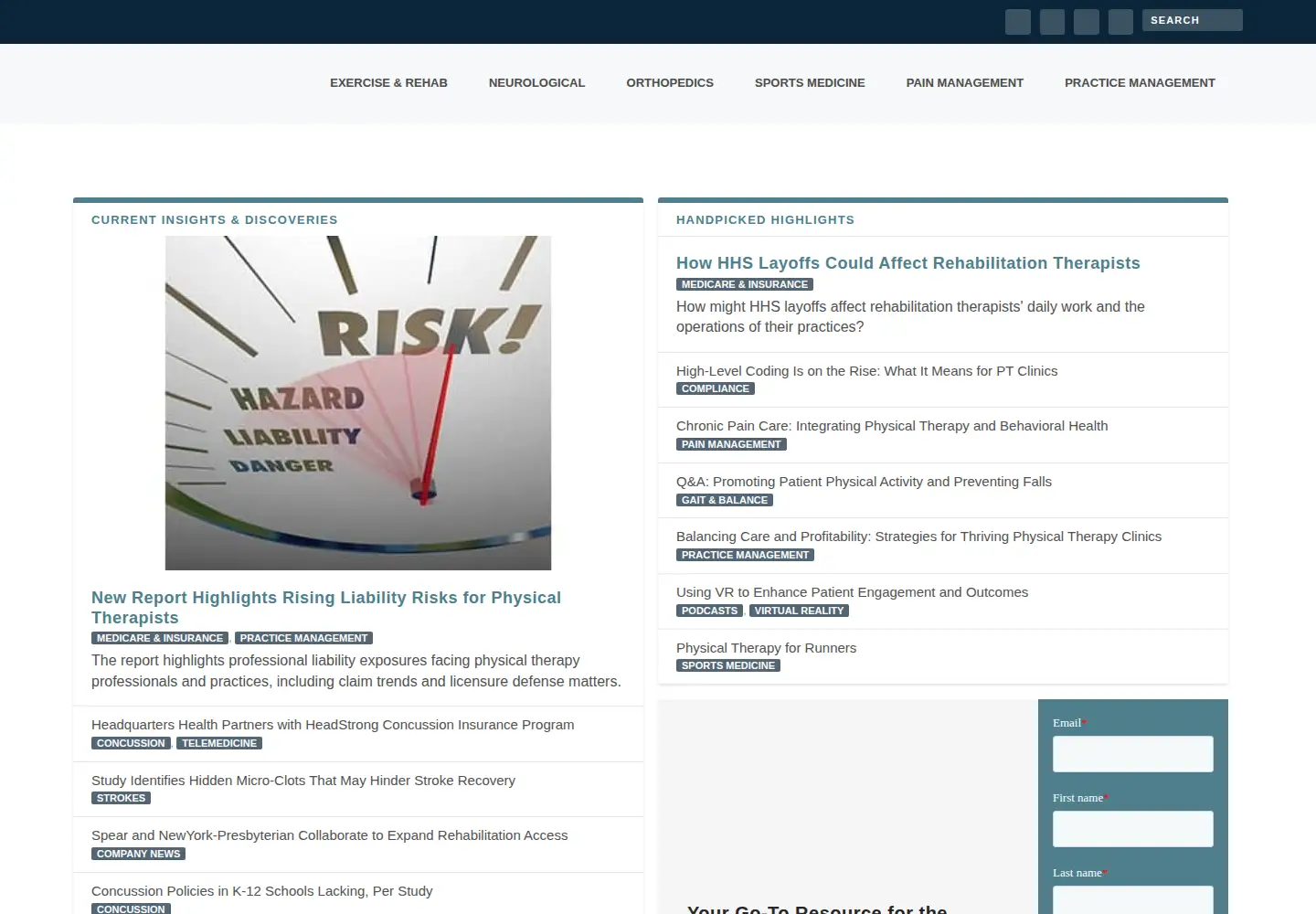Click the Company News tag

point(138,854)
